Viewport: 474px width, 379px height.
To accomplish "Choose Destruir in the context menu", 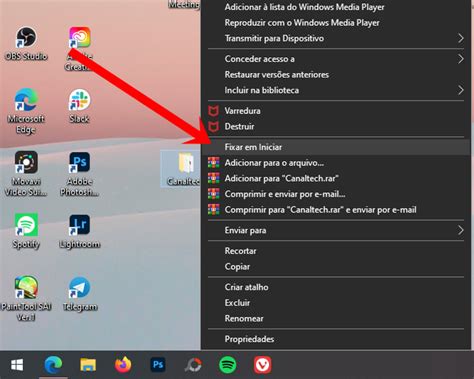I will point(336,127).
